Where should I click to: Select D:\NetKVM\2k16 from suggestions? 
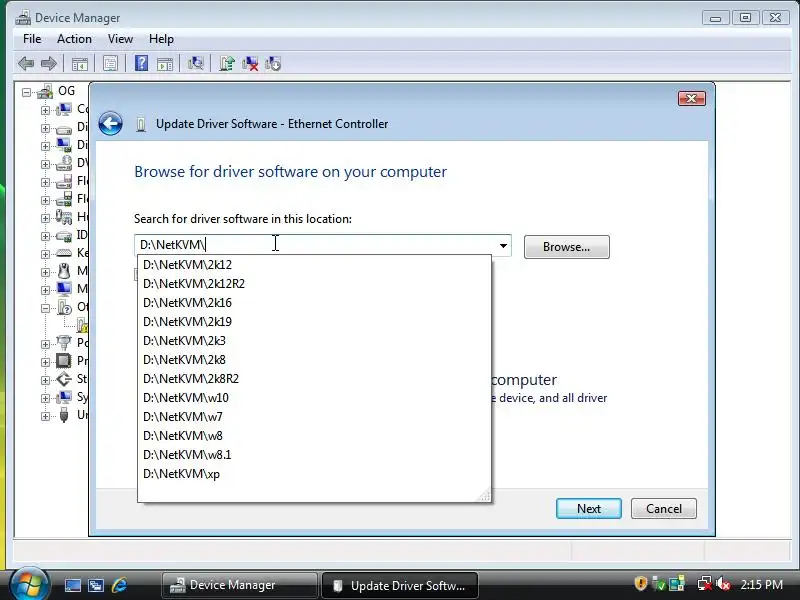[x=314, y=303]
